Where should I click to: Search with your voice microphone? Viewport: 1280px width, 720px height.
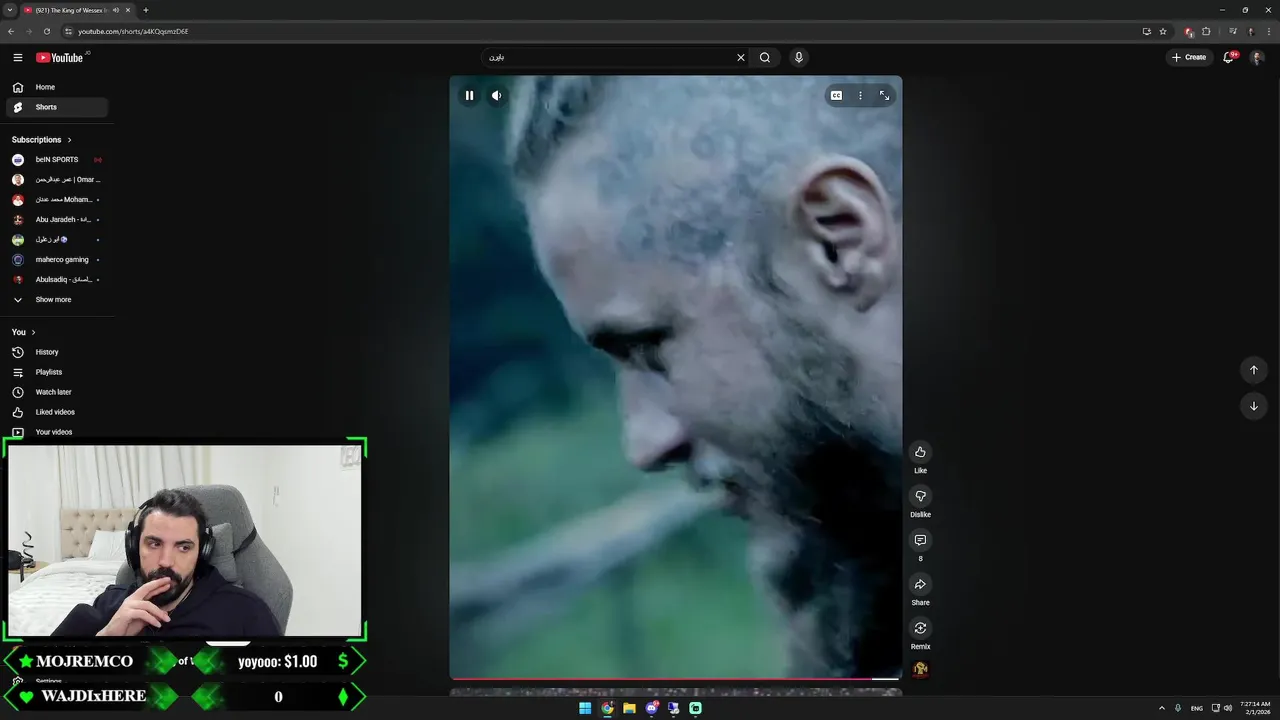798,57
